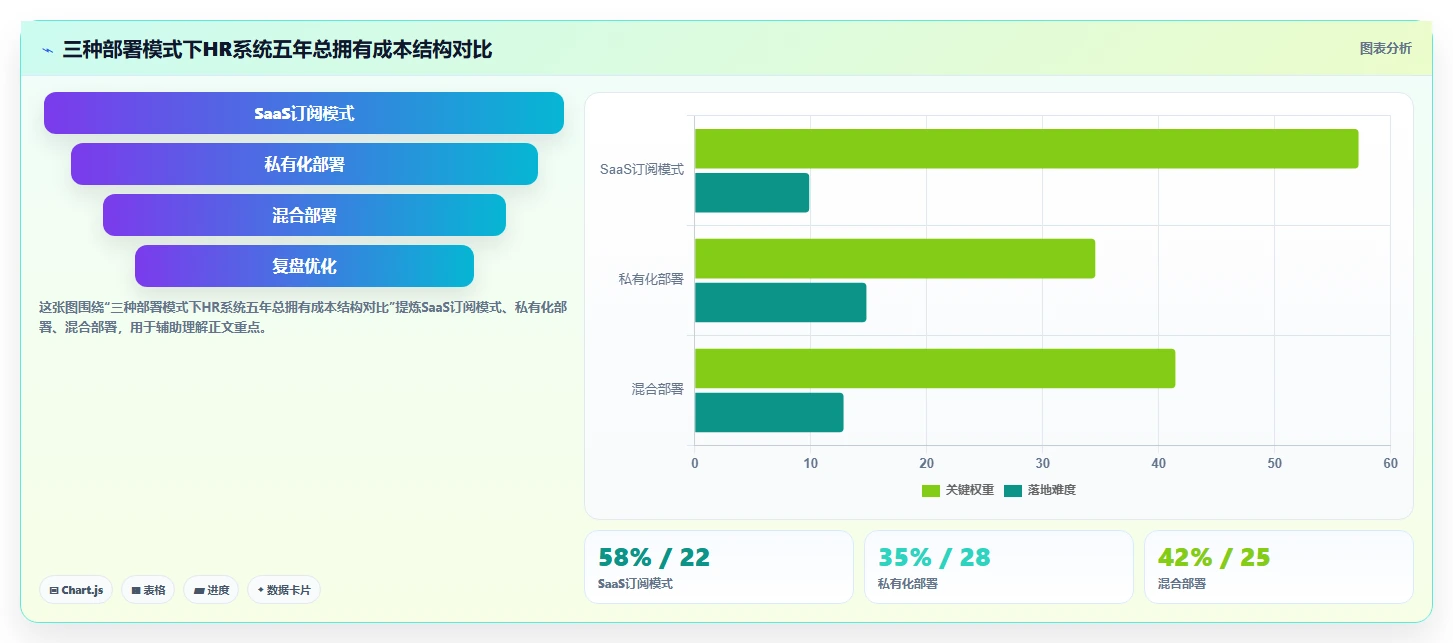
Task: Click the teal 落地难度 legend swatch
Action: pos(1013,490)
